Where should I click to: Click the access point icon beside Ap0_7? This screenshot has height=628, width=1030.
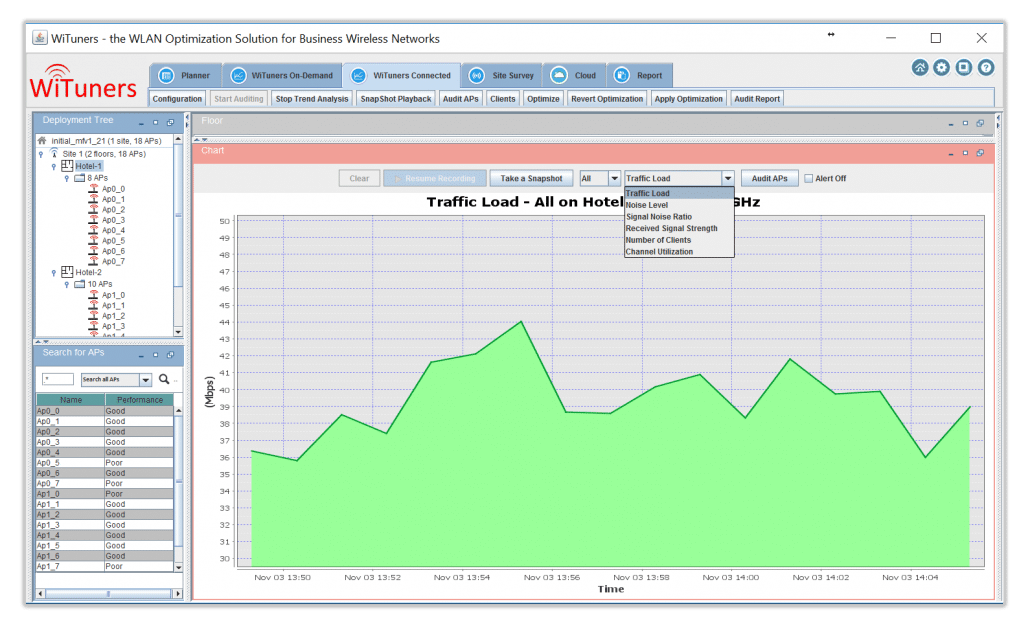[x=93, y=261]
